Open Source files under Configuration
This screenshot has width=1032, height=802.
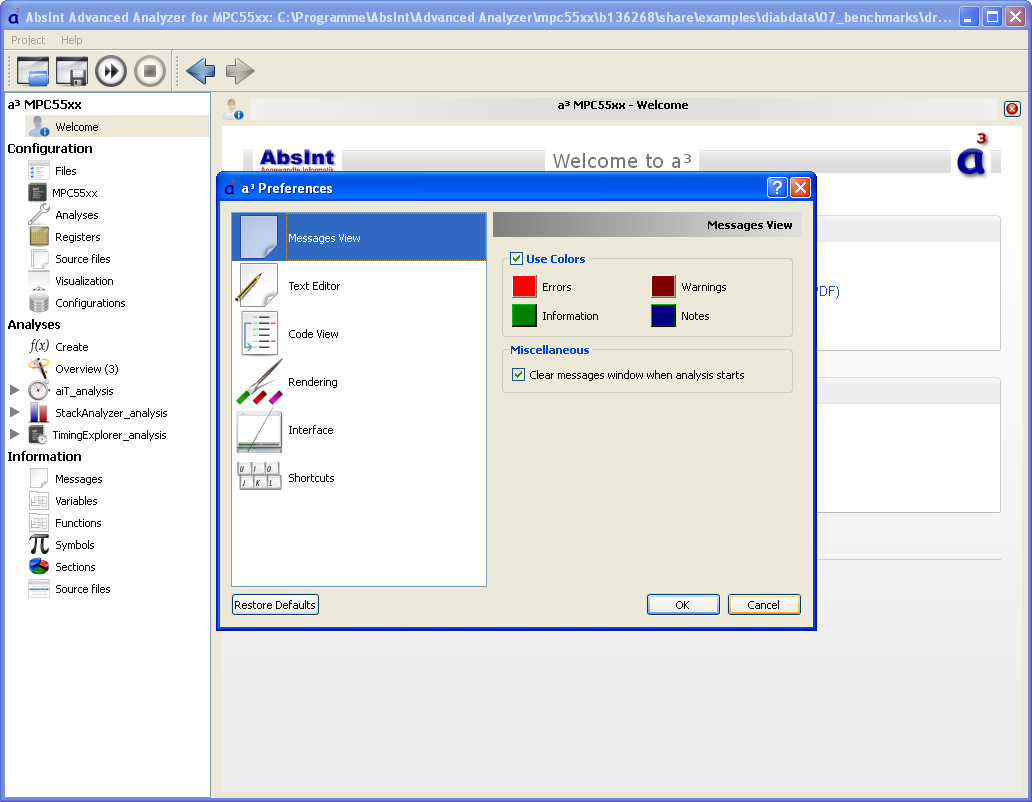point(82,259)
